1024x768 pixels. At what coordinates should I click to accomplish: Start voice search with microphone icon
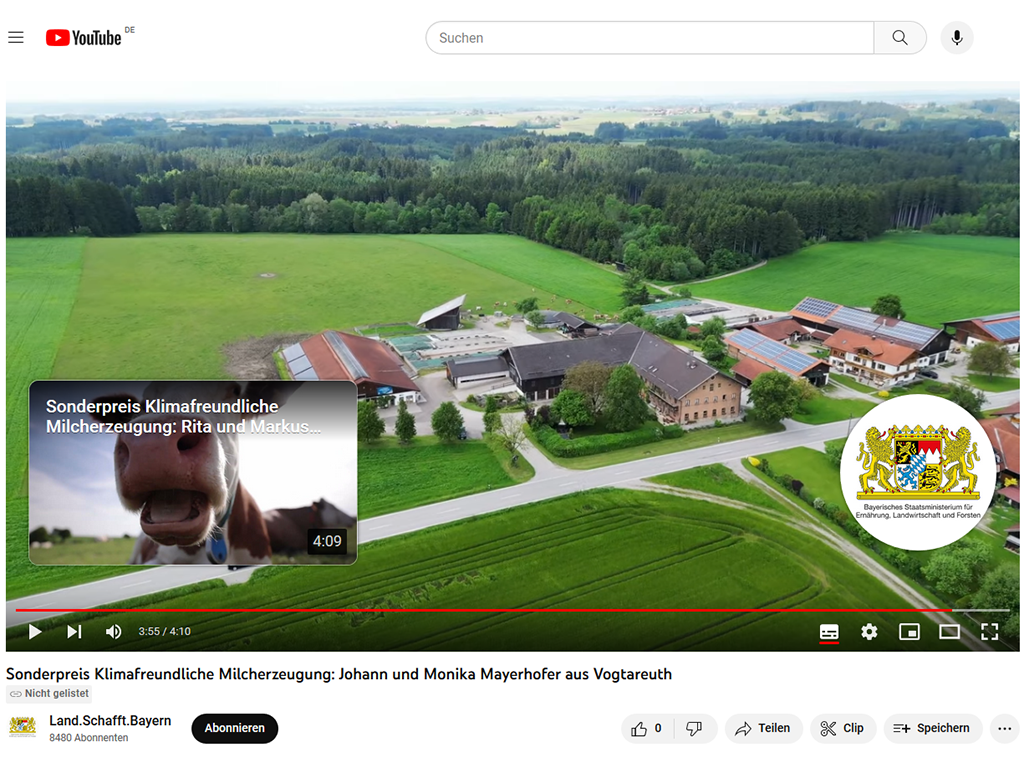point(957,38)
